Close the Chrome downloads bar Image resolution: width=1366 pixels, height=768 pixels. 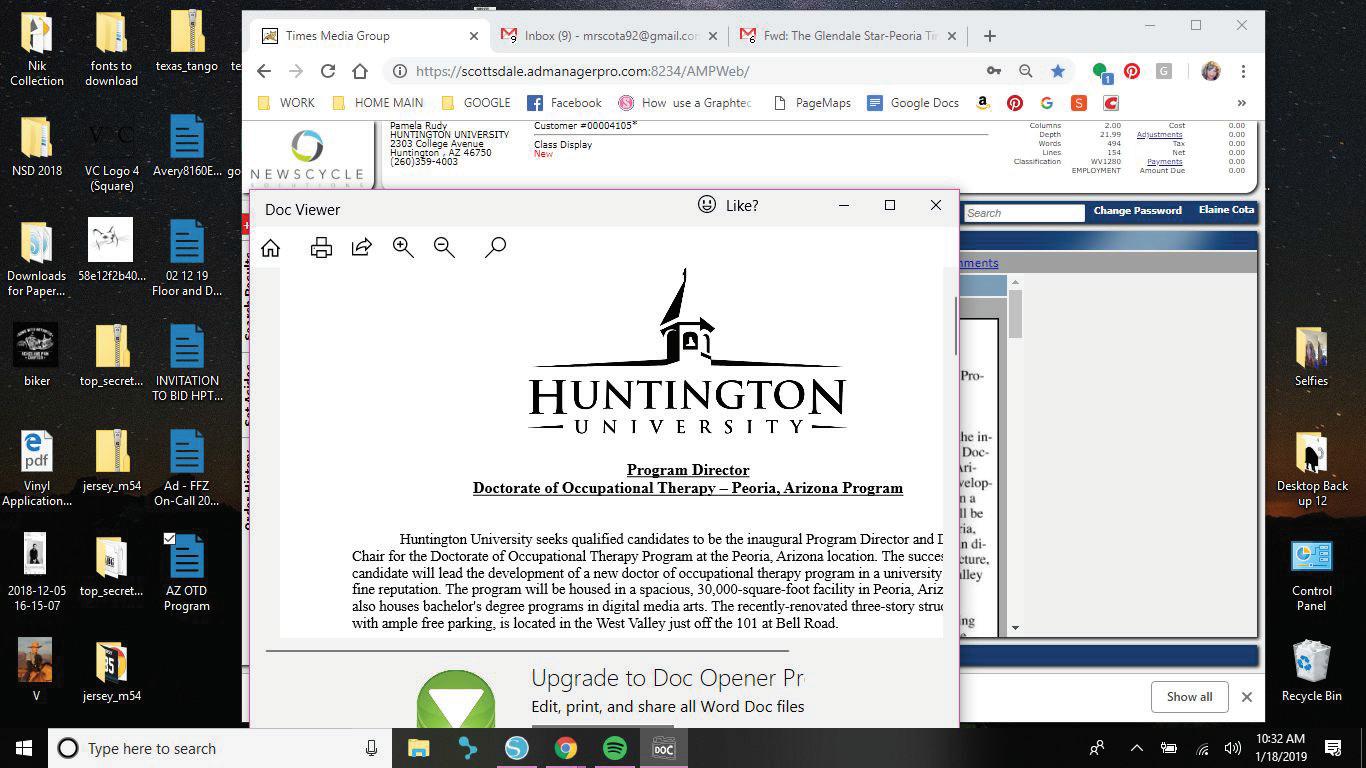coord(1246,697)
